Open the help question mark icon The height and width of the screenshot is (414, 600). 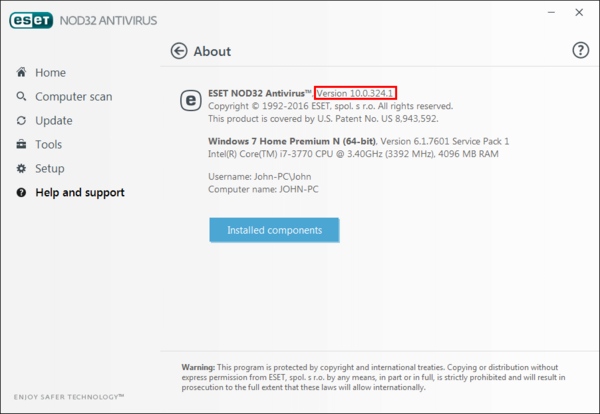click(x=580, y=50)
